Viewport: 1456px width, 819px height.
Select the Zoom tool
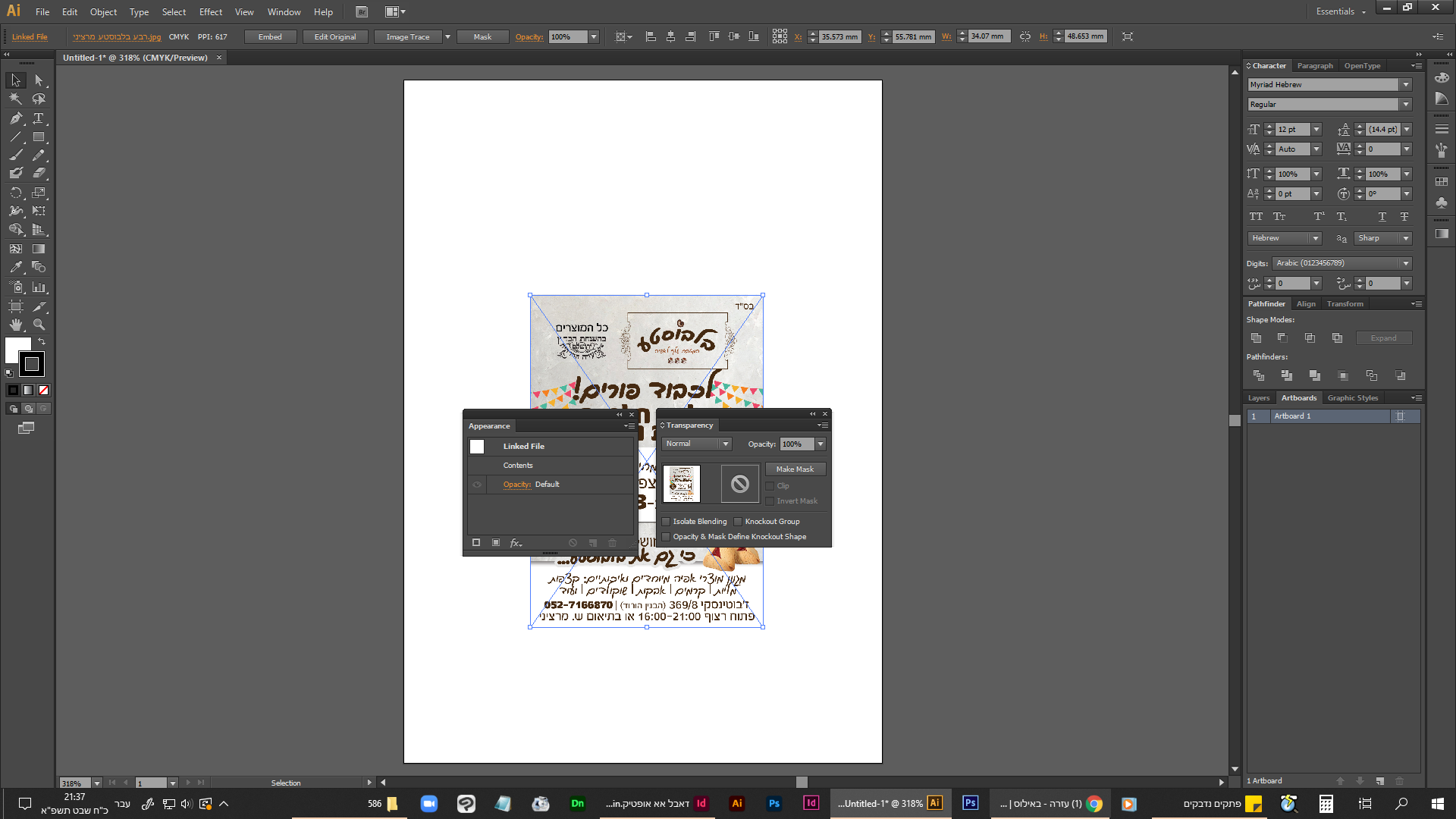pyautogui.click(x=39, y=325)
